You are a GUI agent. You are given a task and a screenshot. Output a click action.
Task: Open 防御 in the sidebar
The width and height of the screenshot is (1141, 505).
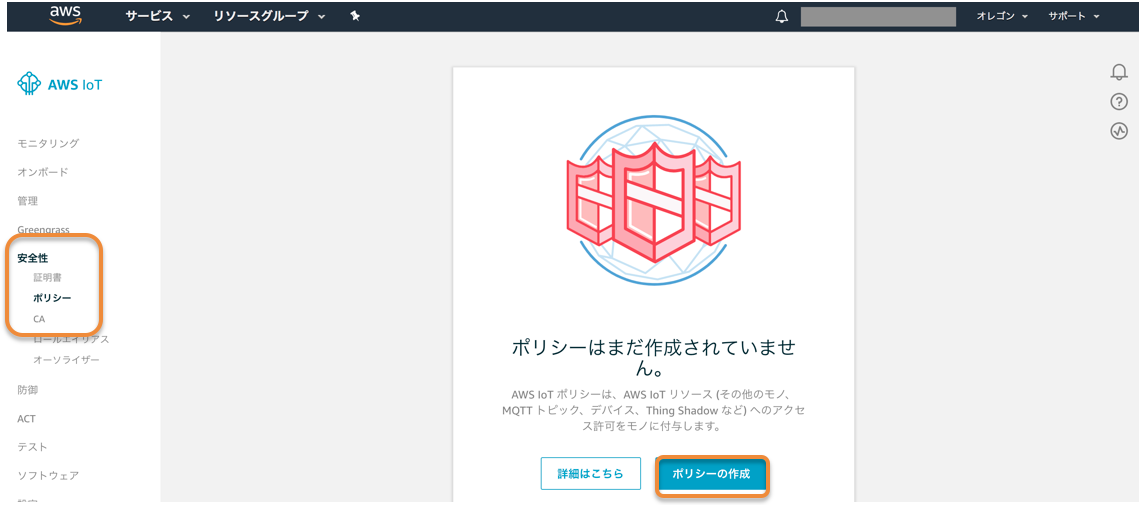click(28, 390)
